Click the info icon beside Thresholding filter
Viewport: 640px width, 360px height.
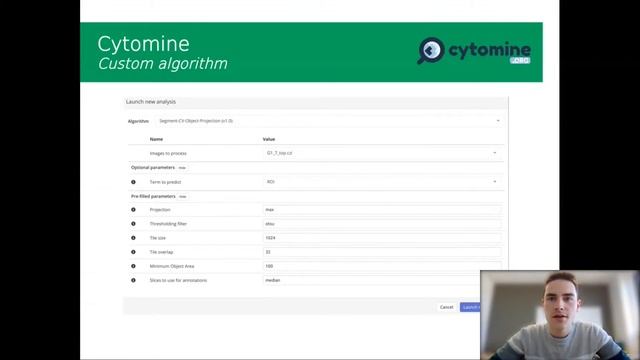tap(133, 224)
